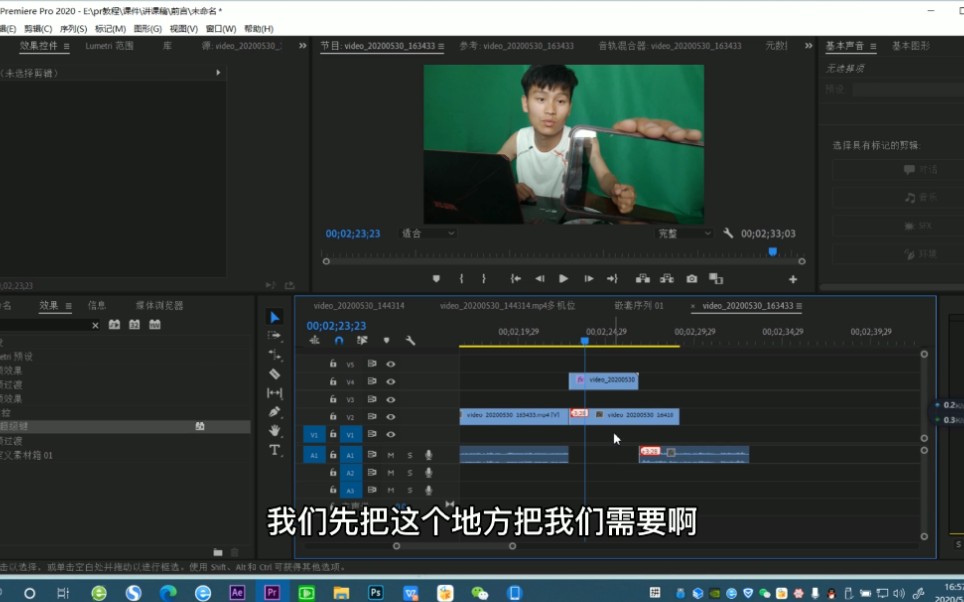
Task: Select the Selection tool in the timeline toolbar
Action: pos(275,316)
